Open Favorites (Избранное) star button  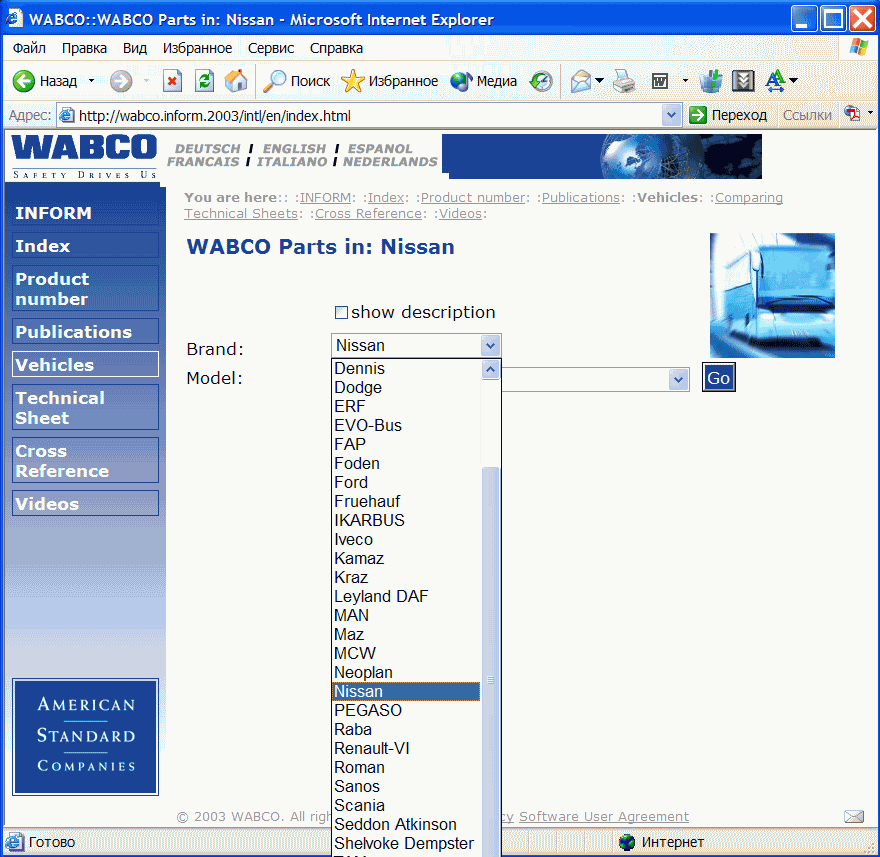(389, 81)
